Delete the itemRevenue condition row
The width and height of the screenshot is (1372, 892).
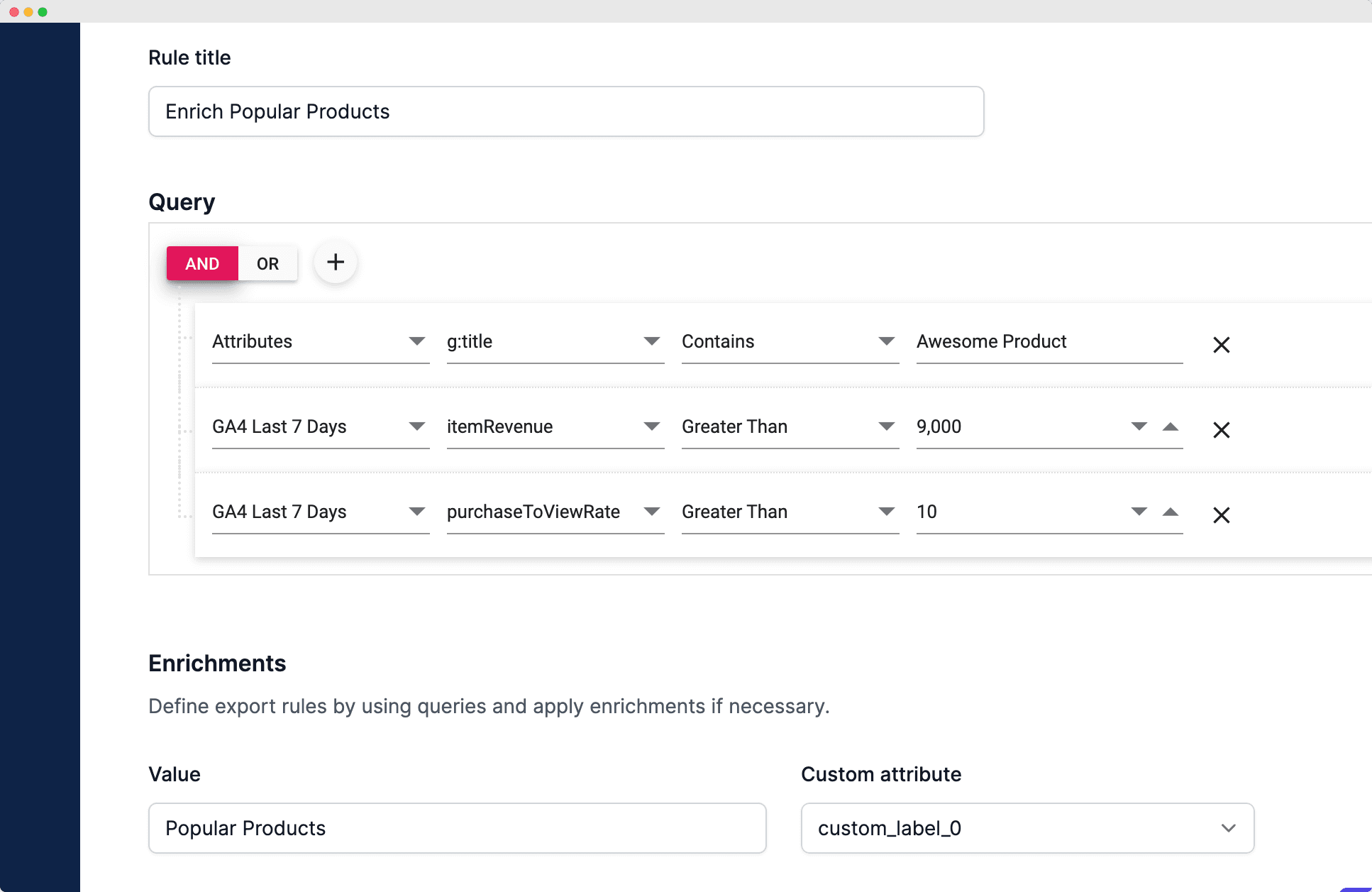point(1221,430)
